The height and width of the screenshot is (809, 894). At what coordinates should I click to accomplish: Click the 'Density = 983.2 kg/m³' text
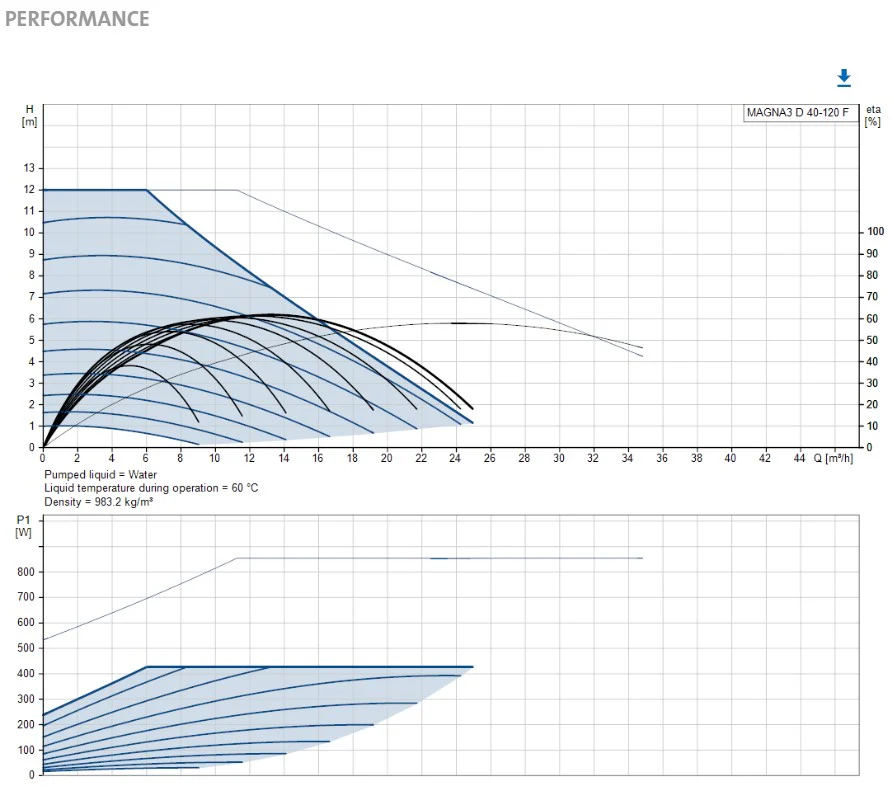pyautogui.click(x=99, y=502)
